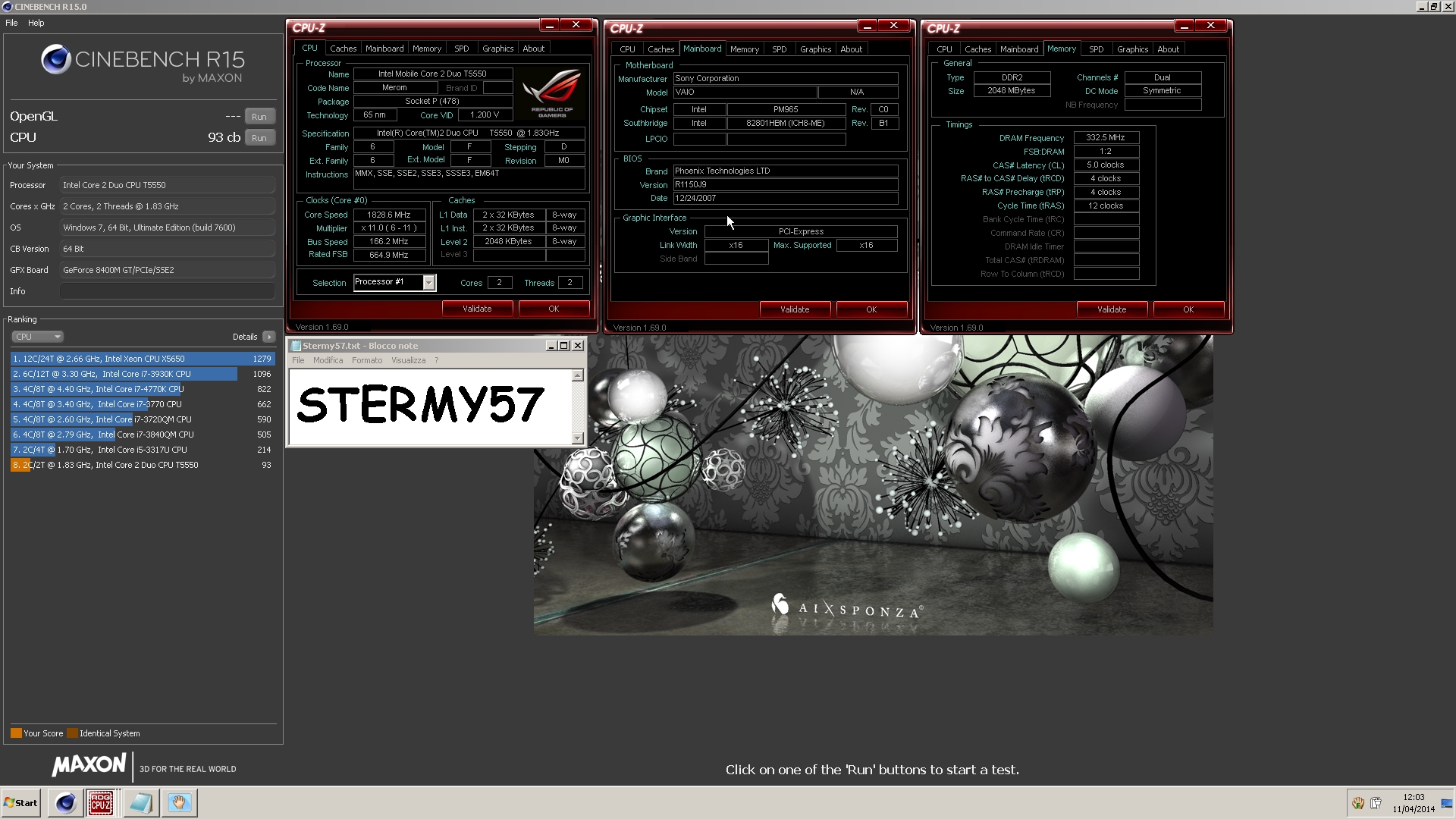The image size is (1456, 819).
Task: Switch to SPD tab in CPU-Z CPU window
Action: click(462, 49)
